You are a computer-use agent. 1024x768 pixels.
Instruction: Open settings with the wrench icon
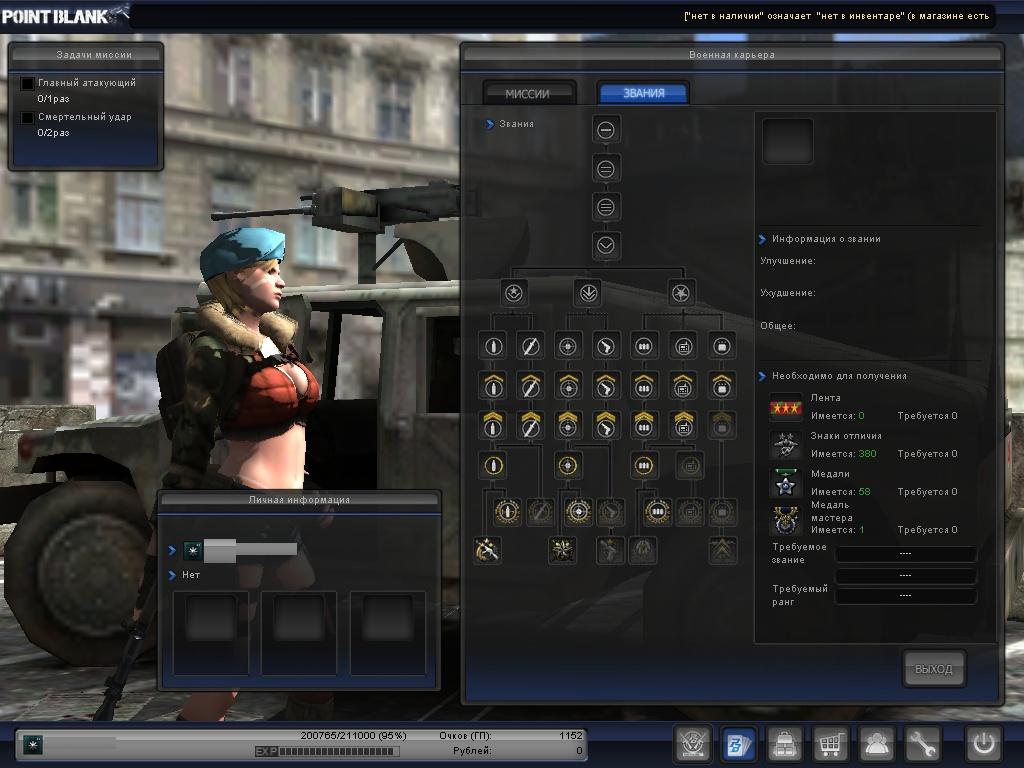click(923, 745)
